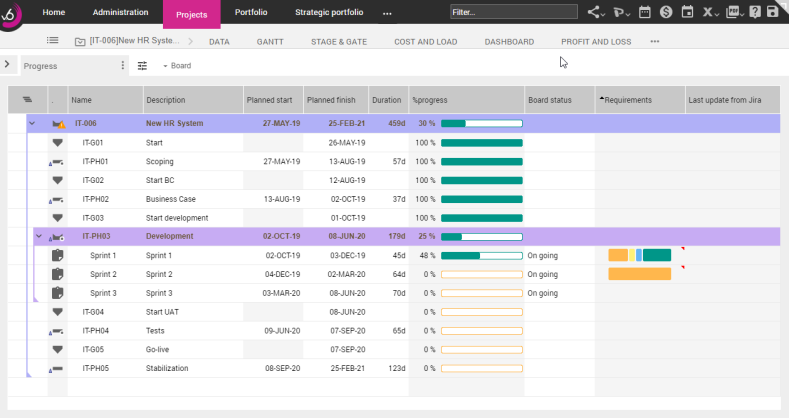Click the IT-006 progress bar at 30%
The image size is (789, 418).
[482, 123]
